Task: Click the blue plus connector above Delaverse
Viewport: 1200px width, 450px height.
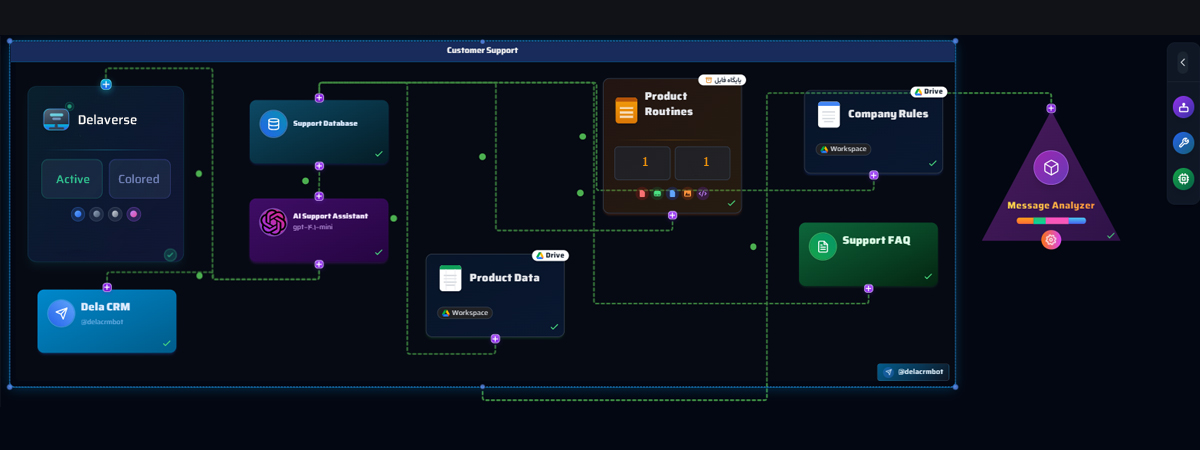Action: (x=106, y=84)
